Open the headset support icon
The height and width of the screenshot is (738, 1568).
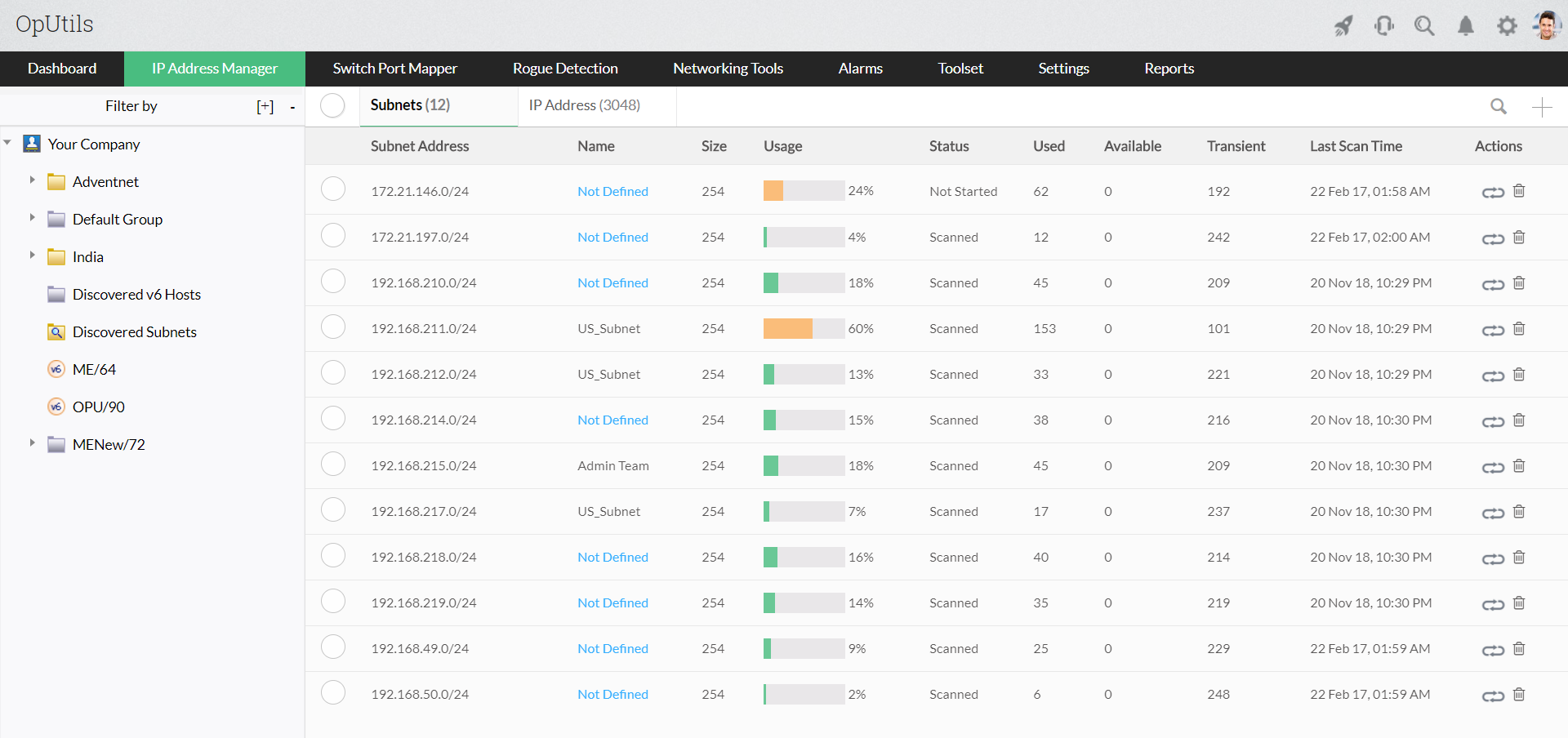click(1383, 26)
